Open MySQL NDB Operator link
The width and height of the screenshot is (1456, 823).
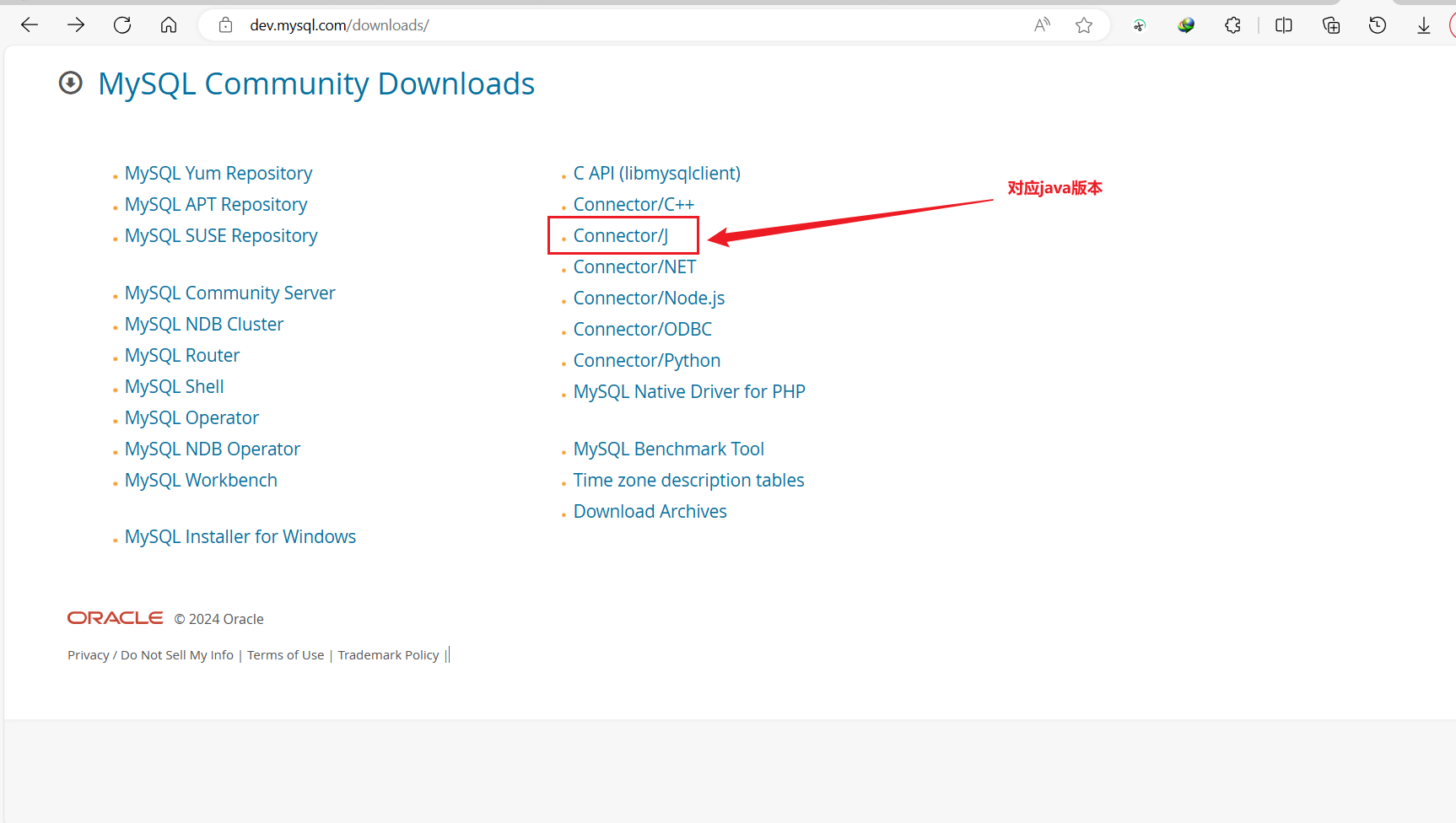coord(213,449)
